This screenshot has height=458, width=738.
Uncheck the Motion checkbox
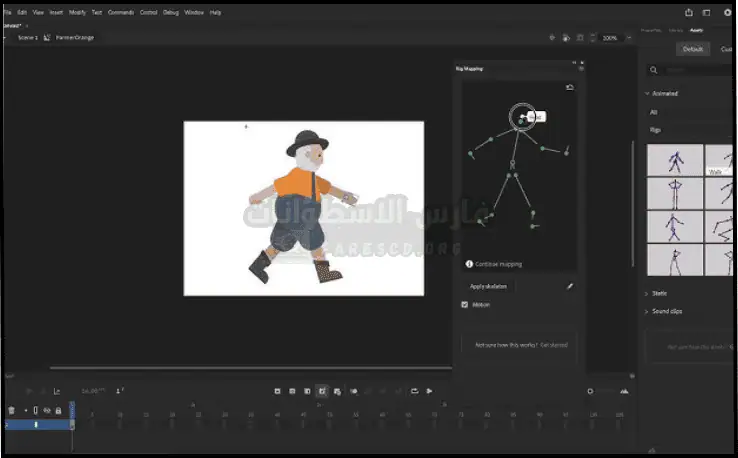click(x=465, y=304)
